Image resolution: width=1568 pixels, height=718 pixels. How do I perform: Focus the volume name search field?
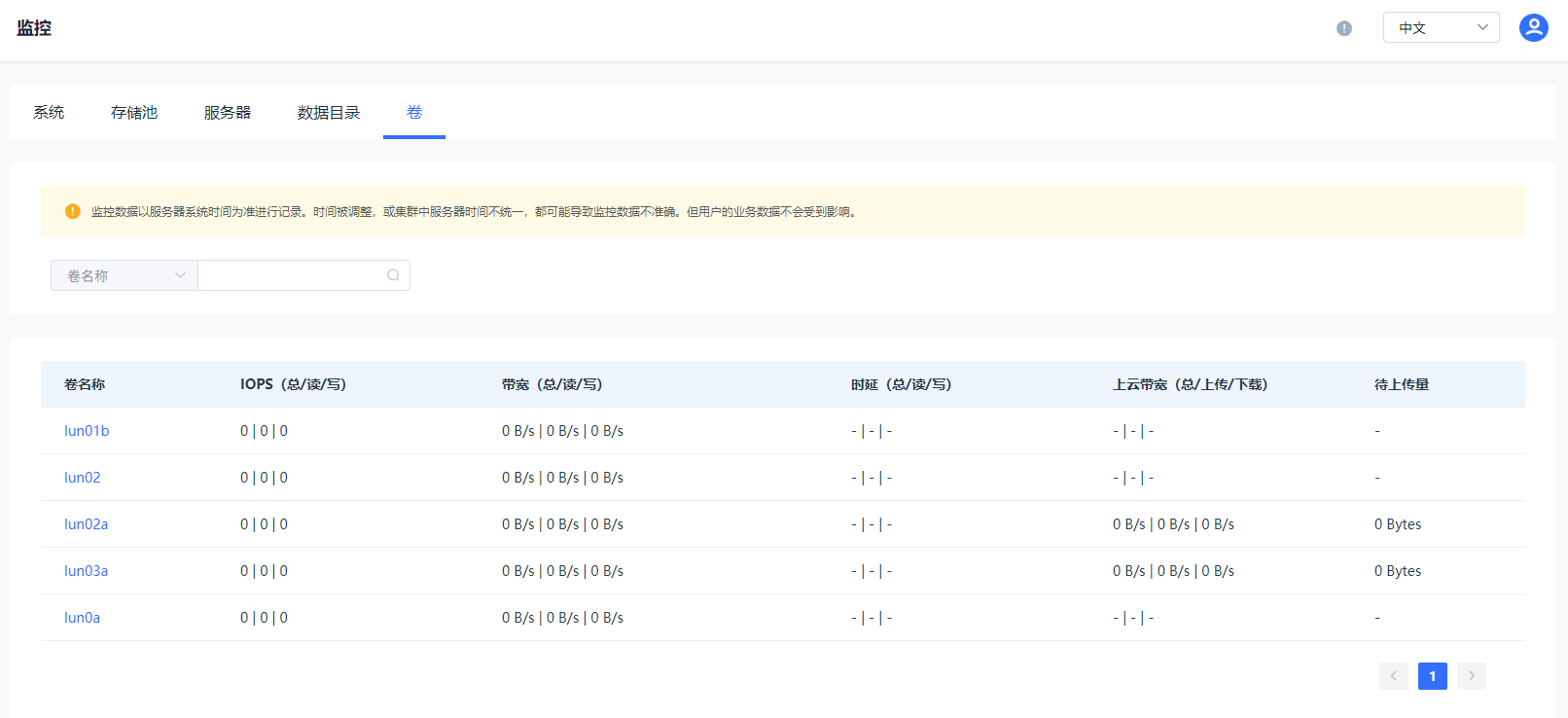coord(292,275)
